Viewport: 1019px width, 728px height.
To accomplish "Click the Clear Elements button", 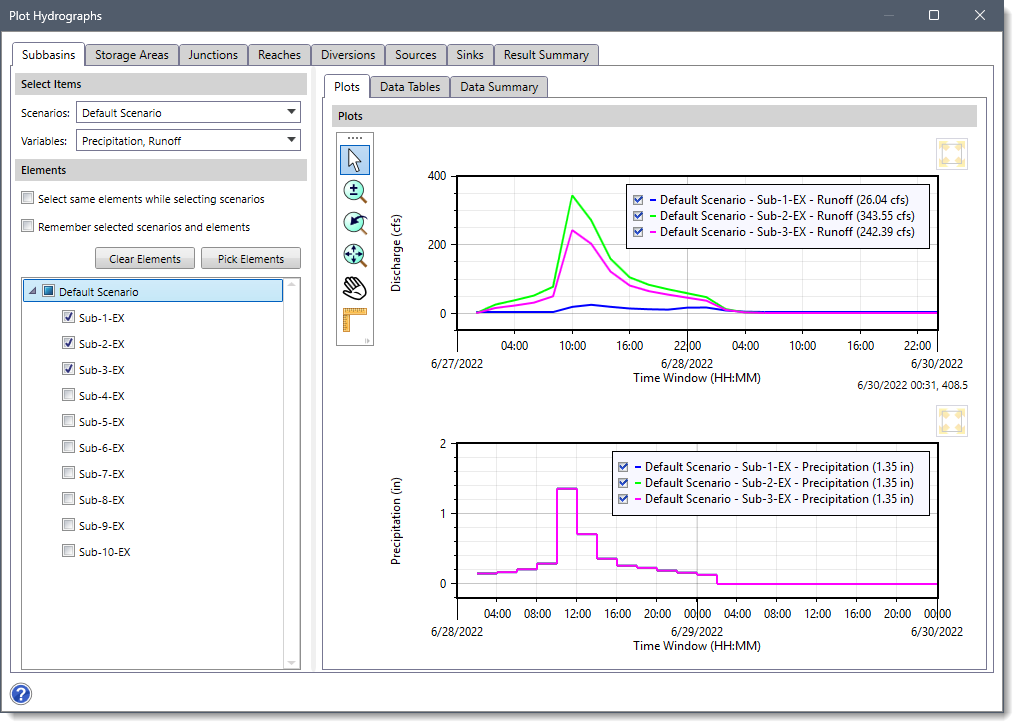I will [145, 259].
